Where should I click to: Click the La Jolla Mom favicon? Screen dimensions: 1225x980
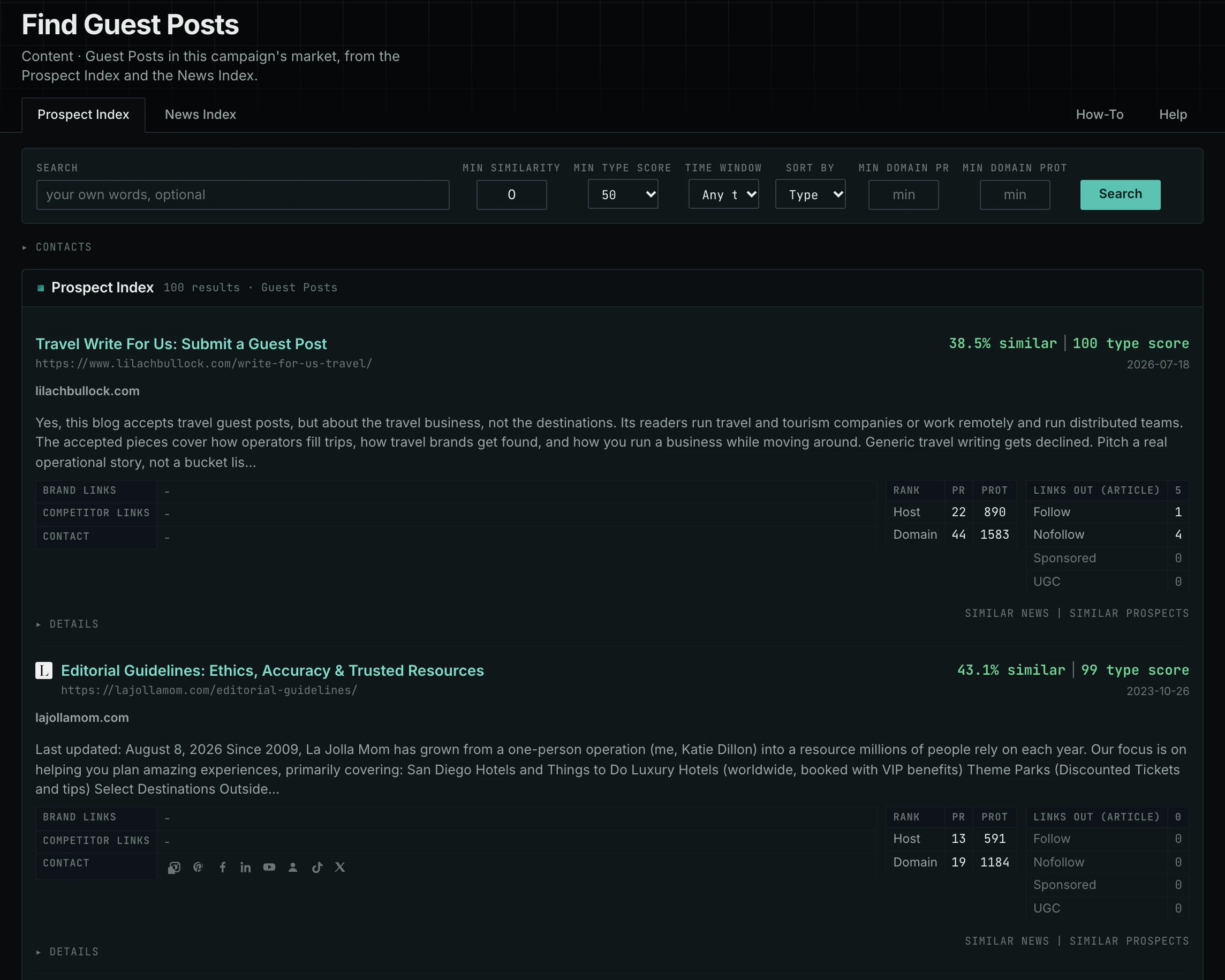click(x=44, y=670)
